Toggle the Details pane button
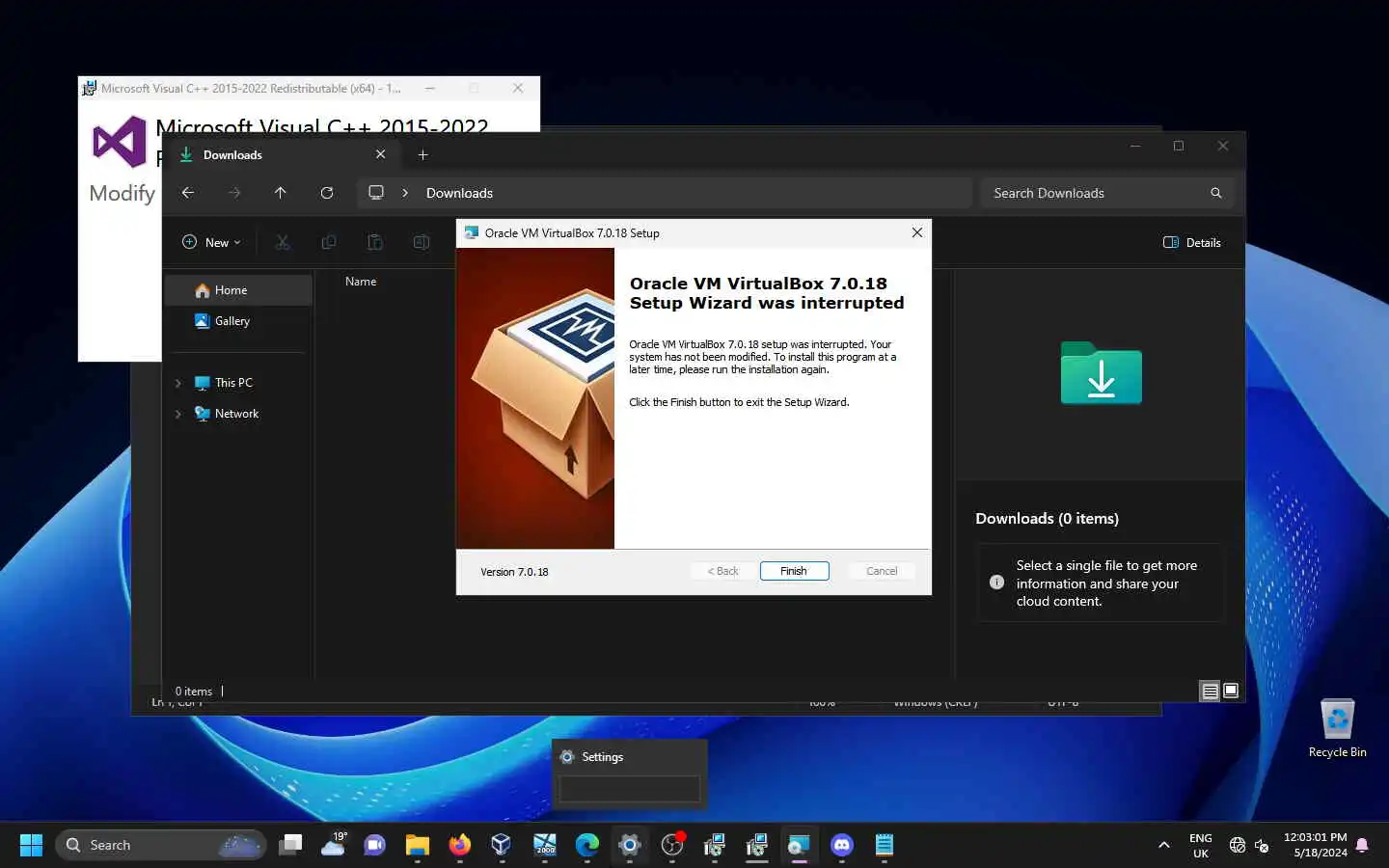Image resolution: width=1389 pixels, height=868 pixels. point(1192,242)
